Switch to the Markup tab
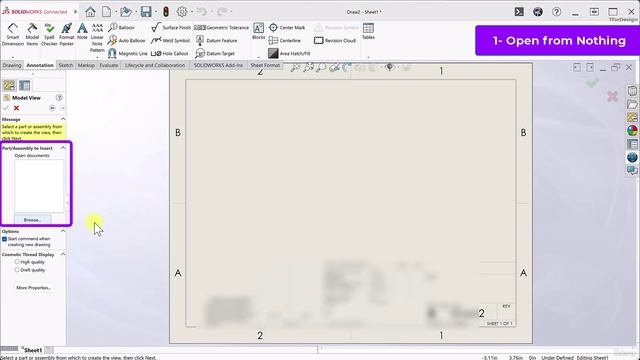640x360 pixels. pyautogui.click(x=86, y=65)
